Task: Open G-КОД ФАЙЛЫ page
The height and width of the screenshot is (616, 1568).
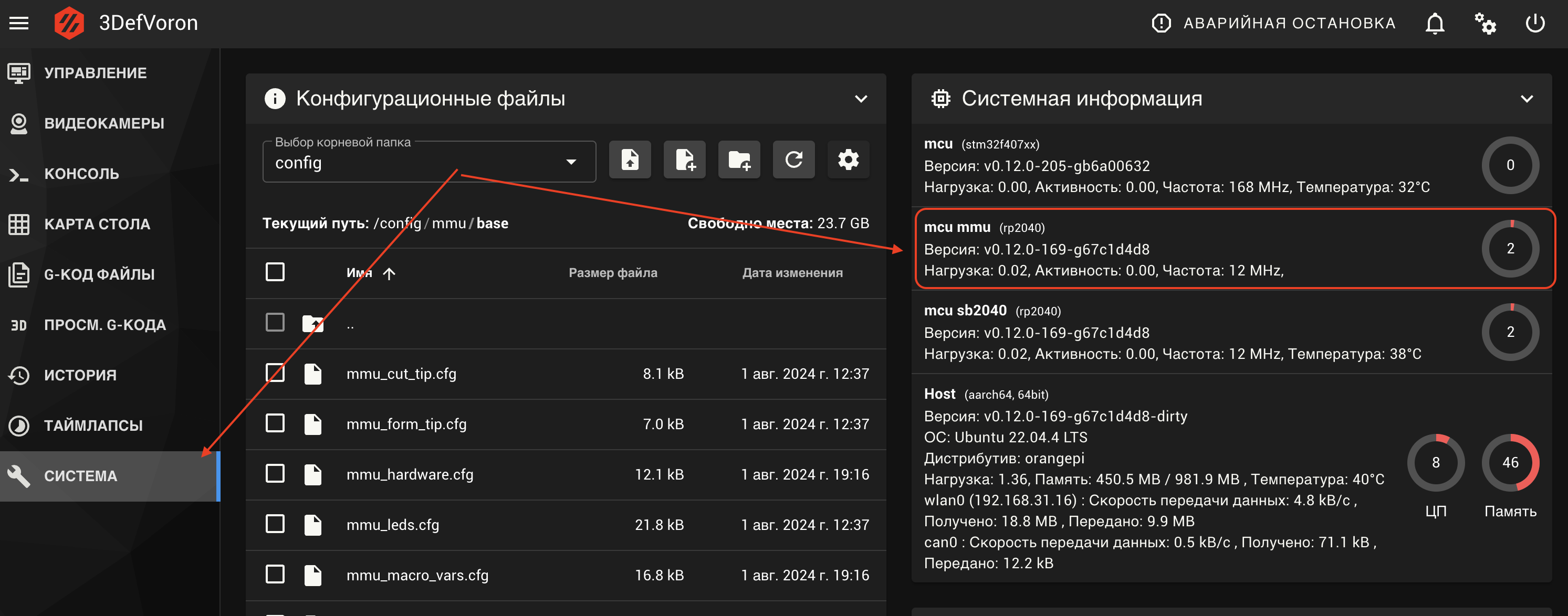Action: point(110,274)
